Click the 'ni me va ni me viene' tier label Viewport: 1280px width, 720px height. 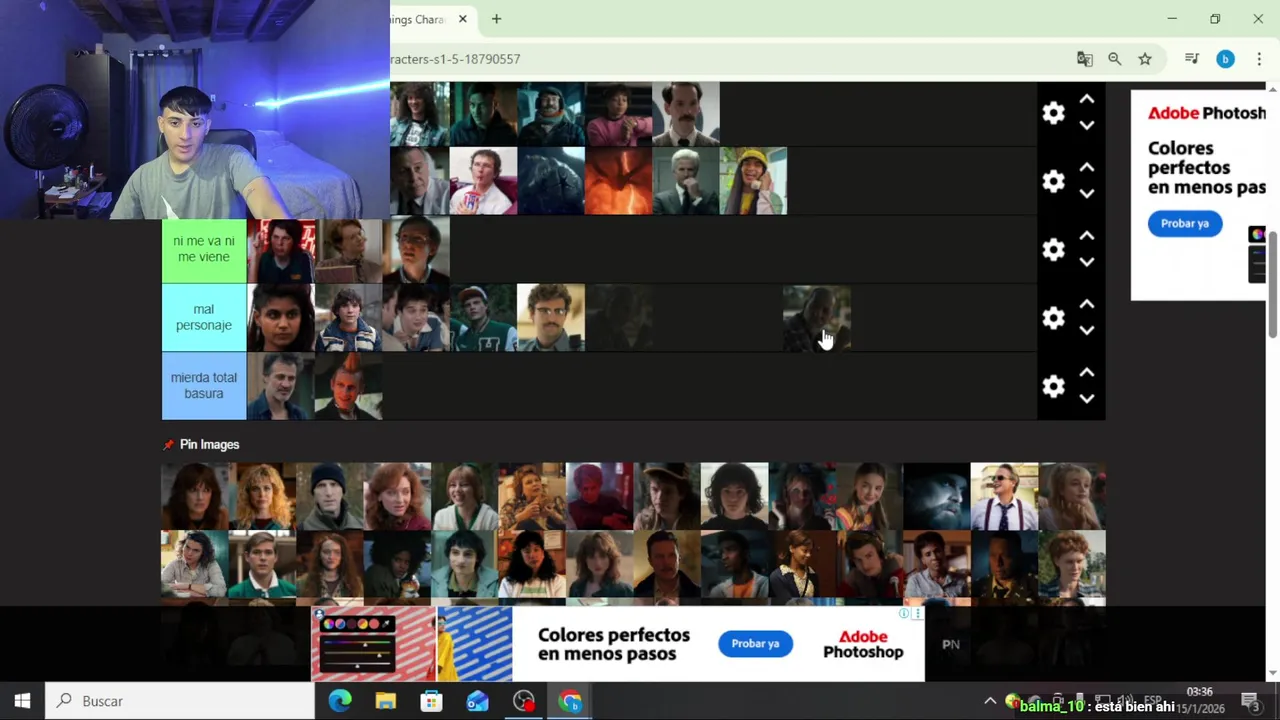coord(204,250)
